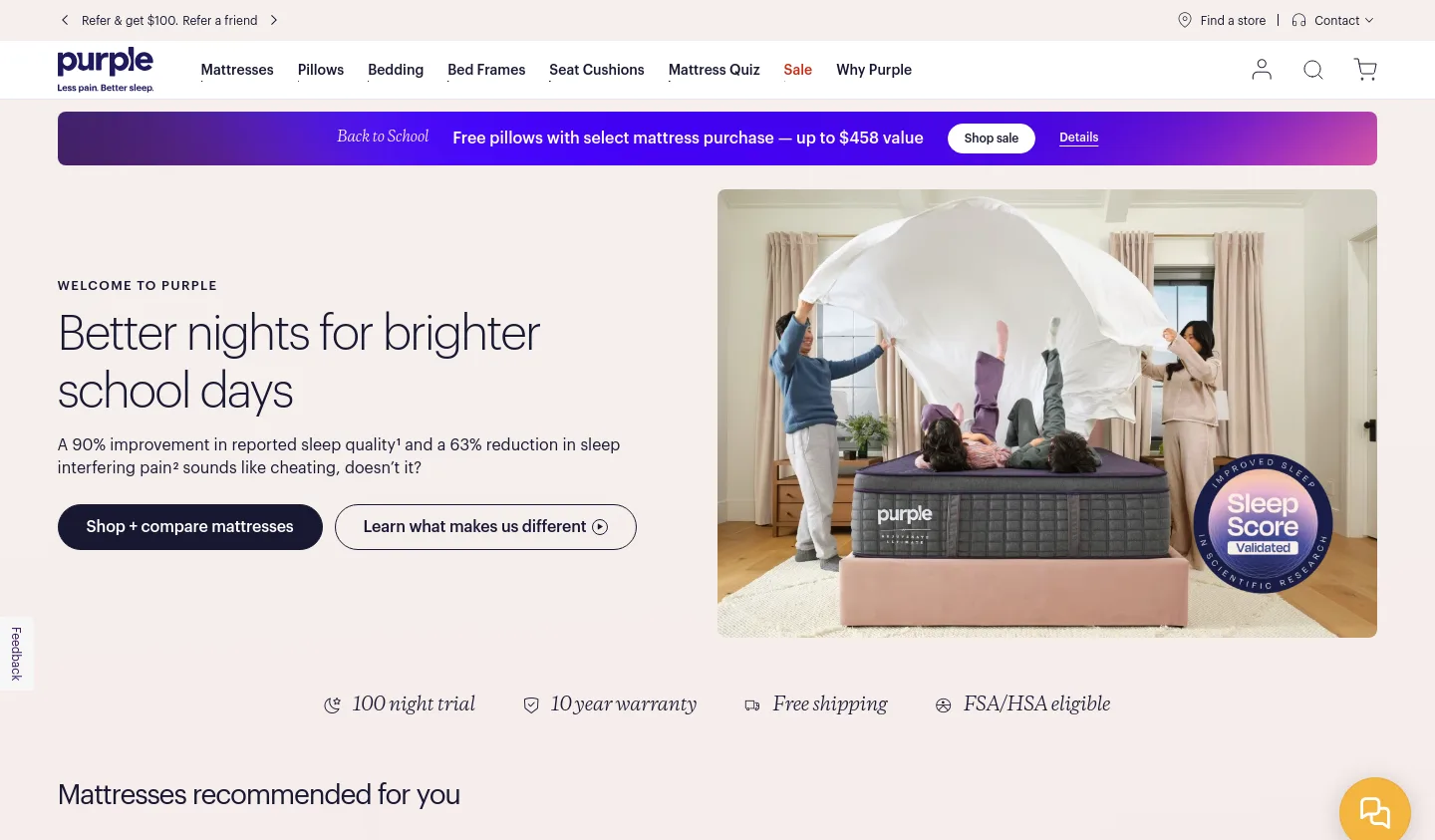
Task: Open the shopping cart icon
Action: [1365, 70]
